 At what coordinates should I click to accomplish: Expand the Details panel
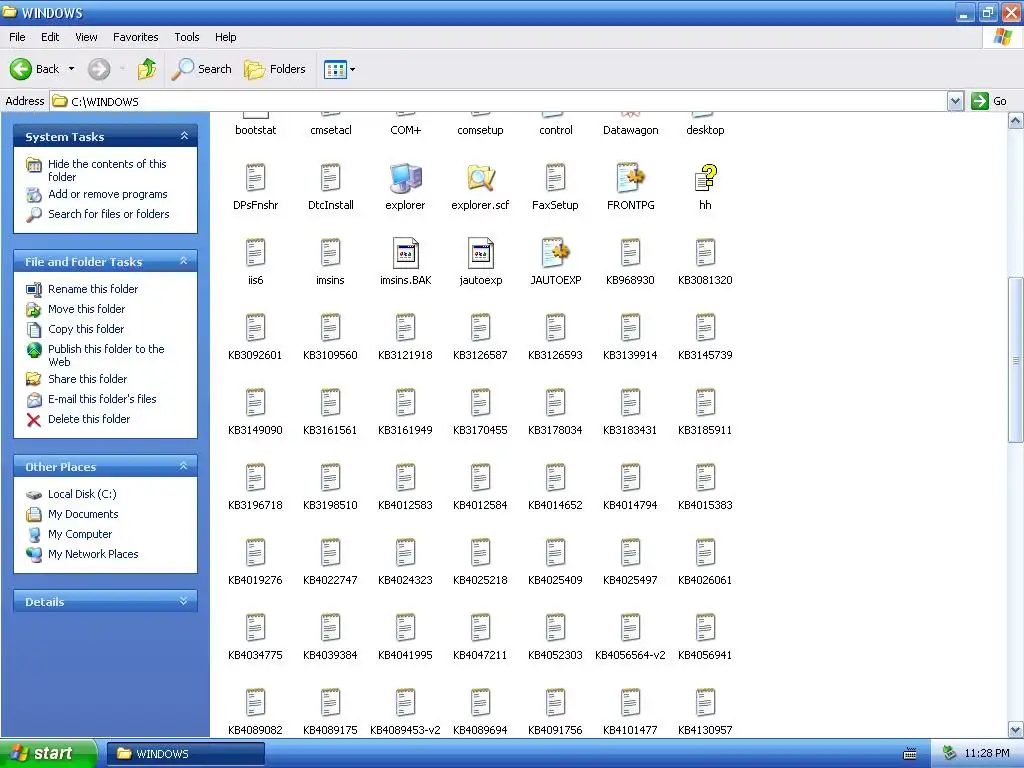pos(184,601)
